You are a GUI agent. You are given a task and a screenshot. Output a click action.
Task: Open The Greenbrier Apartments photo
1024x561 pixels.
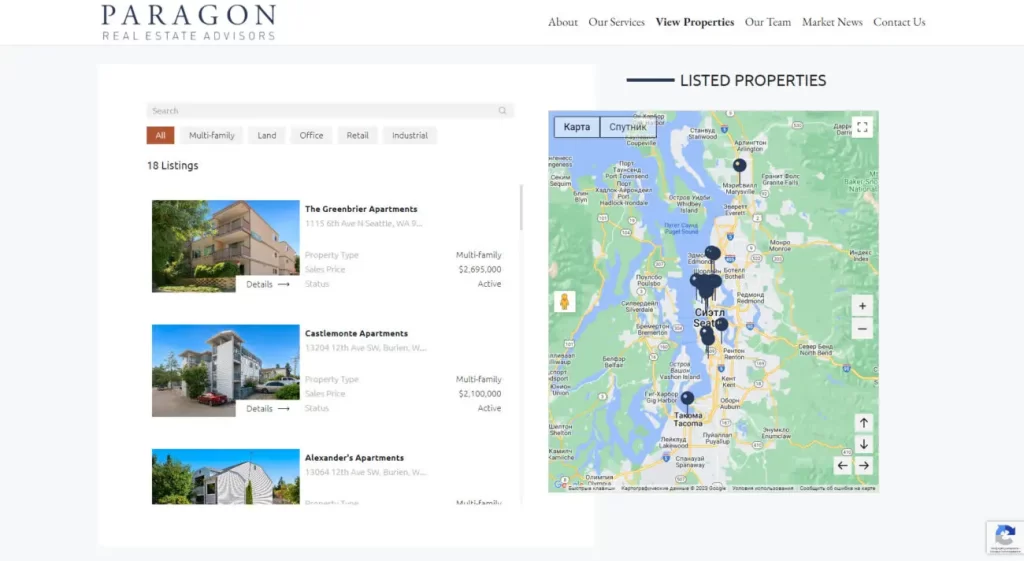pos(225,246)
